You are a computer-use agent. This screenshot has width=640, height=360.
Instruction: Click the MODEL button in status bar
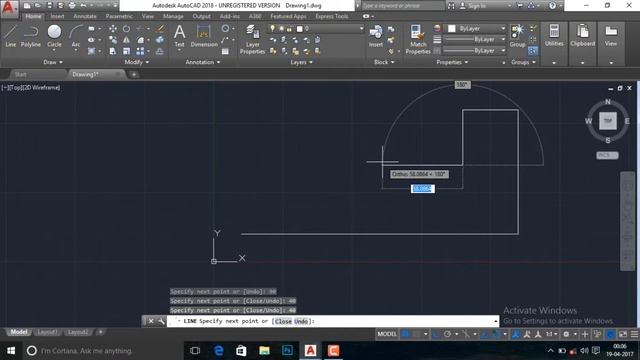tap(387, 334)
